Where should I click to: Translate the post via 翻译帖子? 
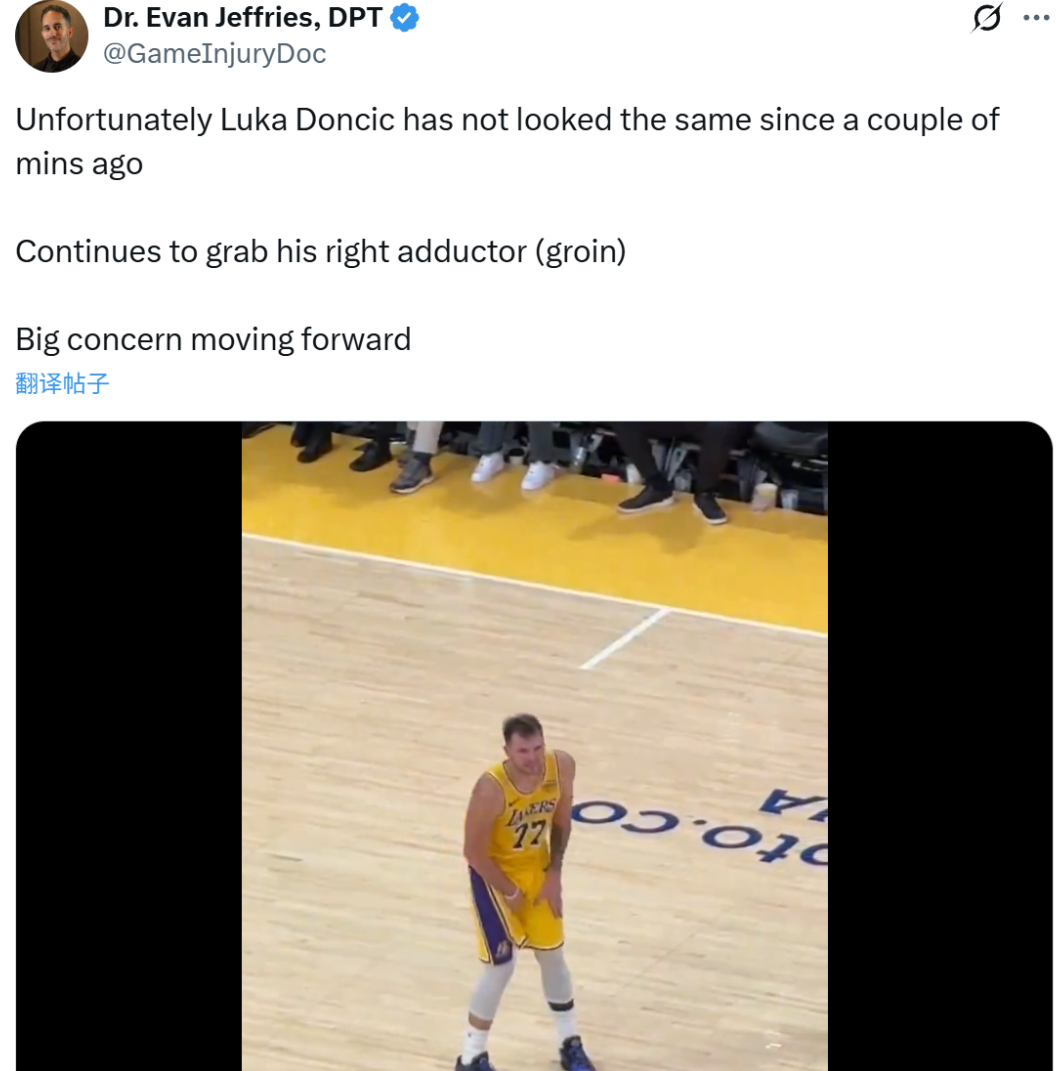62,383
